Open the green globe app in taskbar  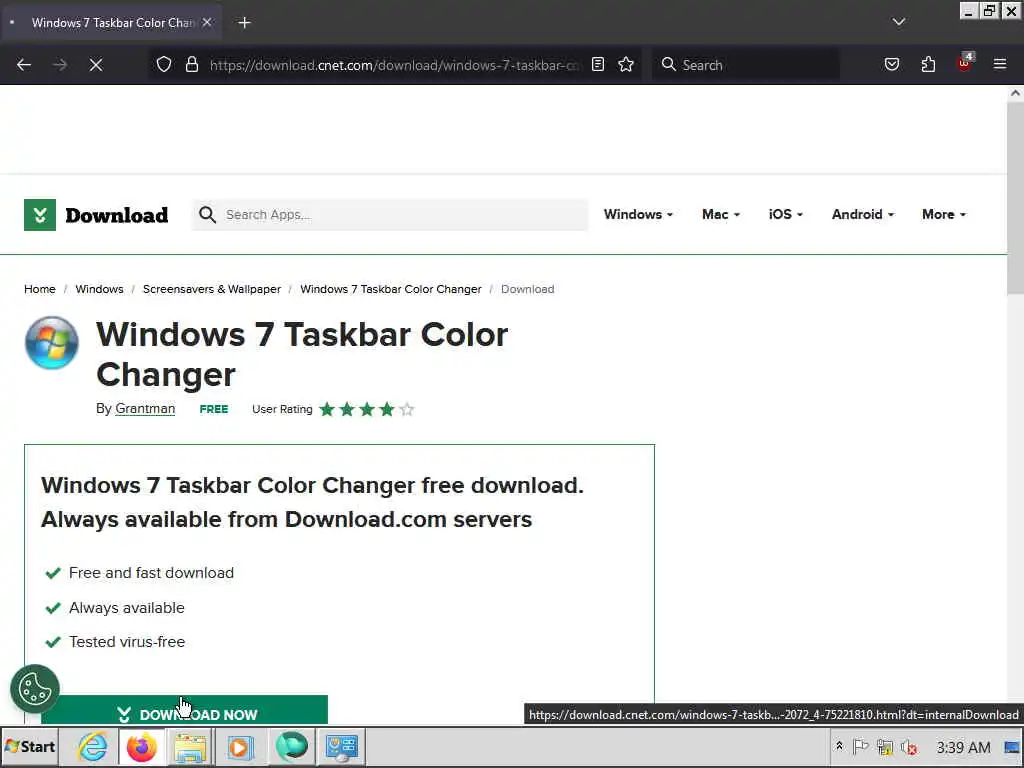pyautogui.click(x=291, y=747)
